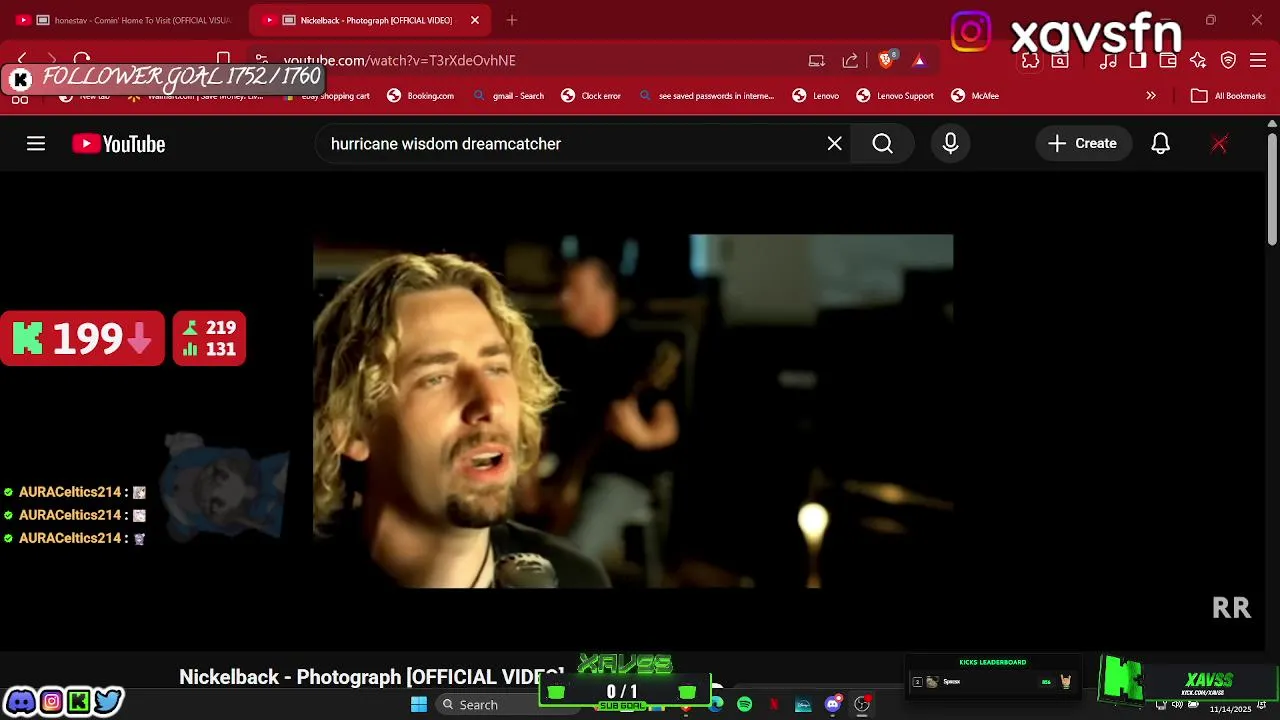Open the gmail - Search bookmark
The height and width of the screenshot is (720, 1280).
click(x=509, y=96)
